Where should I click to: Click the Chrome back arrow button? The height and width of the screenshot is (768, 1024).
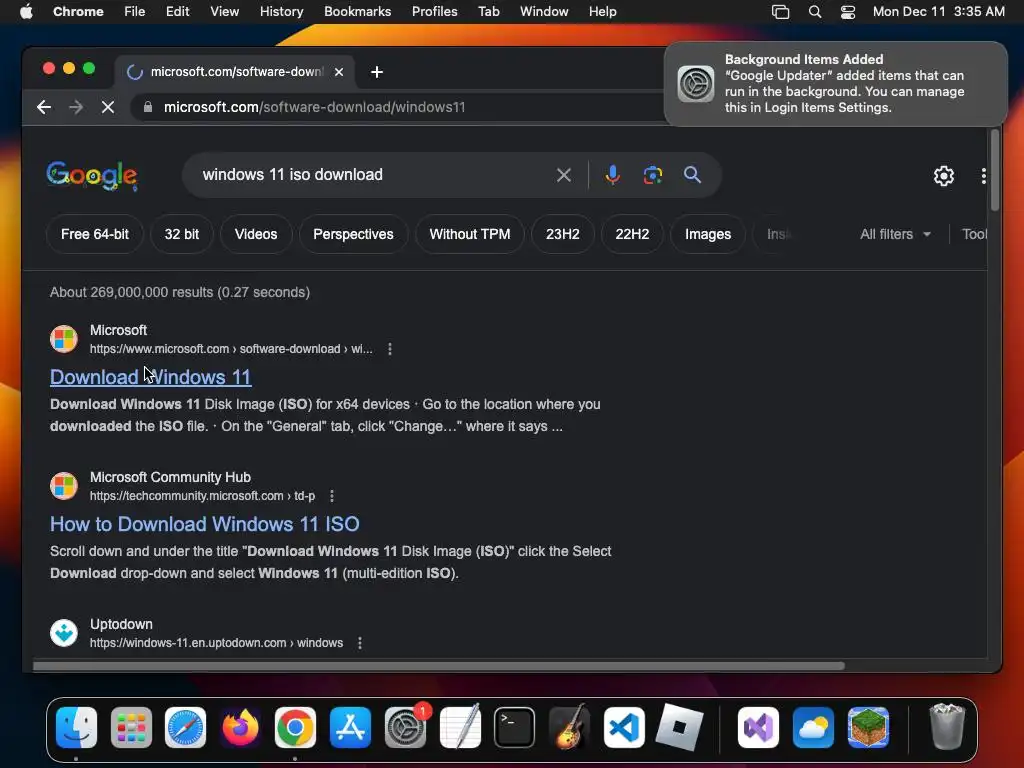coord(44,107)
